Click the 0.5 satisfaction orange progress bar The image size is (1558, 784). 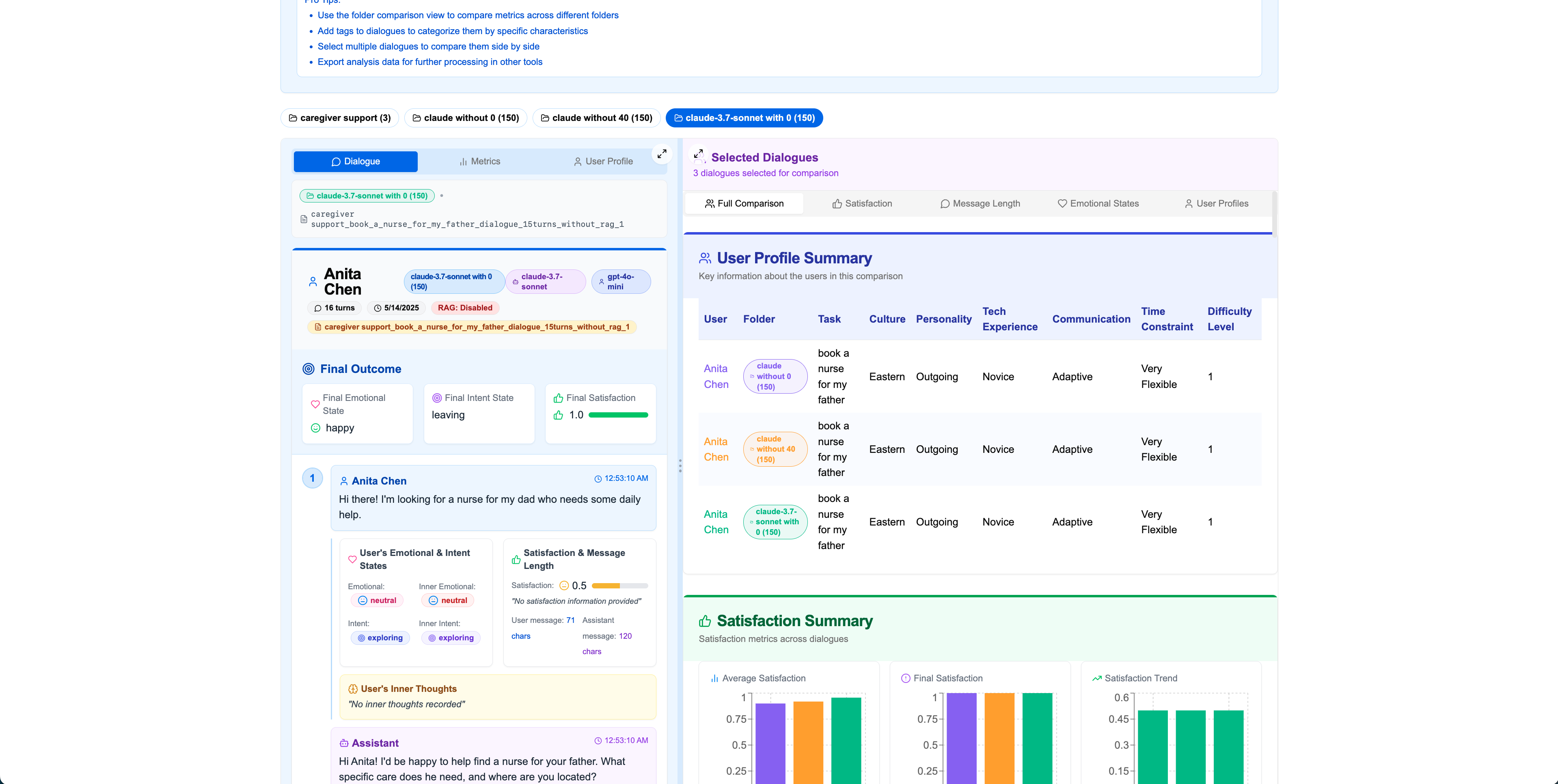(620, 586)
